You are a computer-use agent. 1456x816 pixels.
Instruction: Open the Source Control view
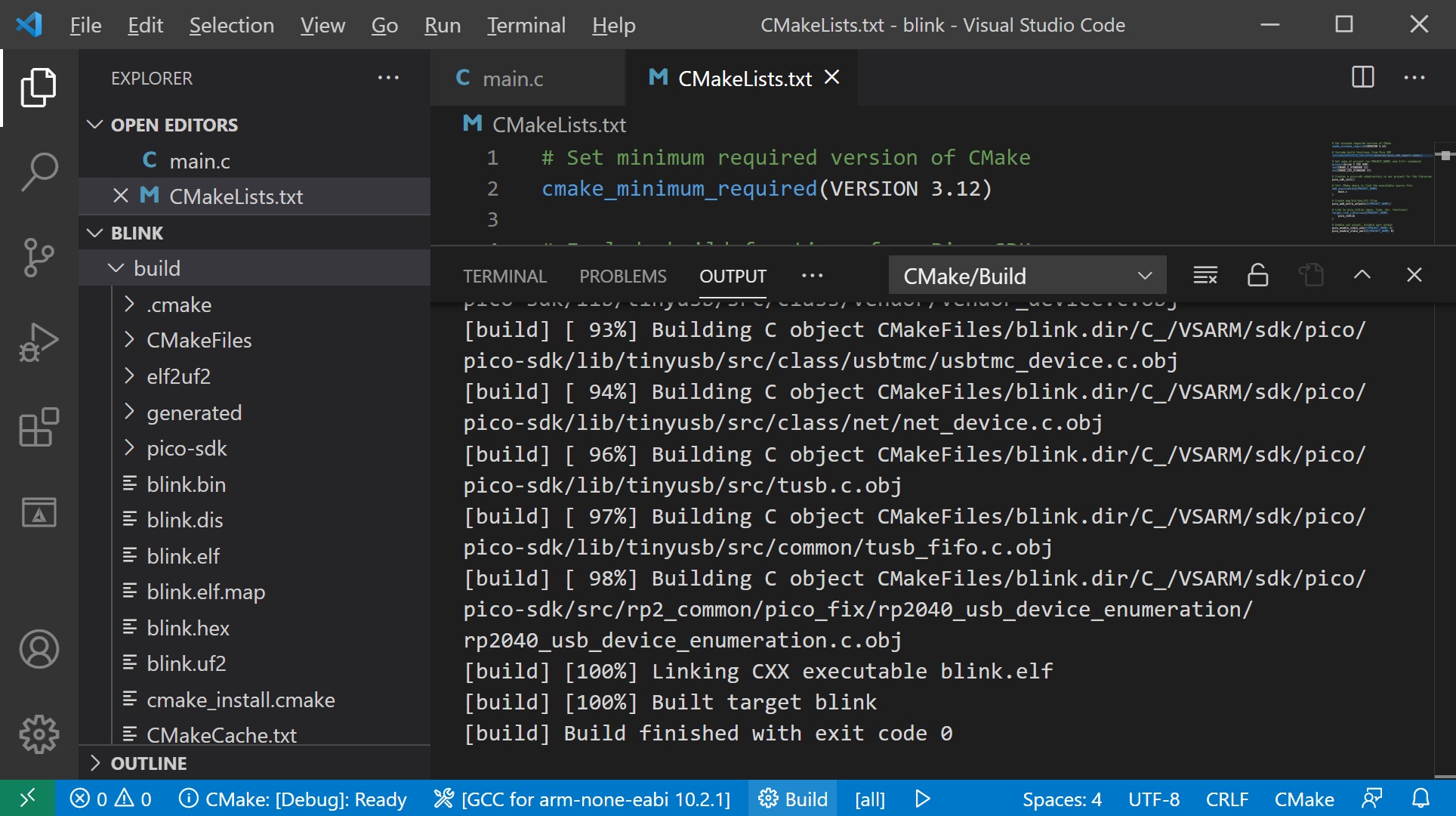pos(39,257)
